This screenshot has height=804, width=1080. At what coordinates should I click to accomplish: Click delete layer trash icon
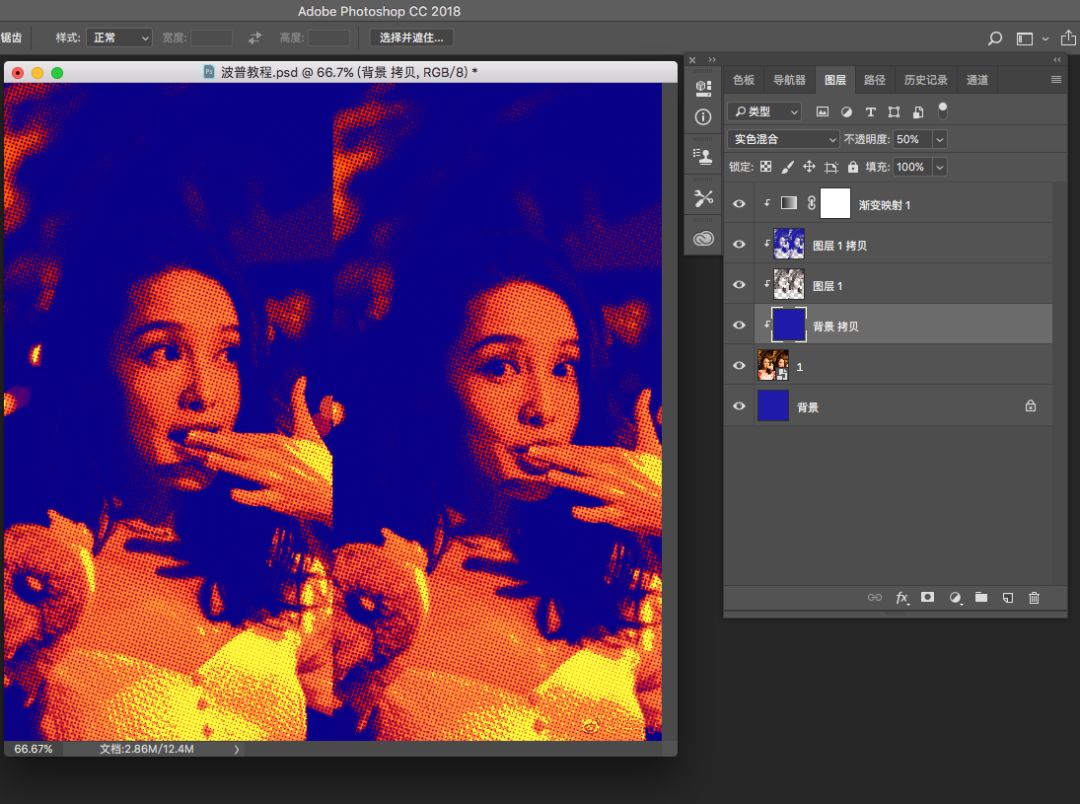point(1034,597)
